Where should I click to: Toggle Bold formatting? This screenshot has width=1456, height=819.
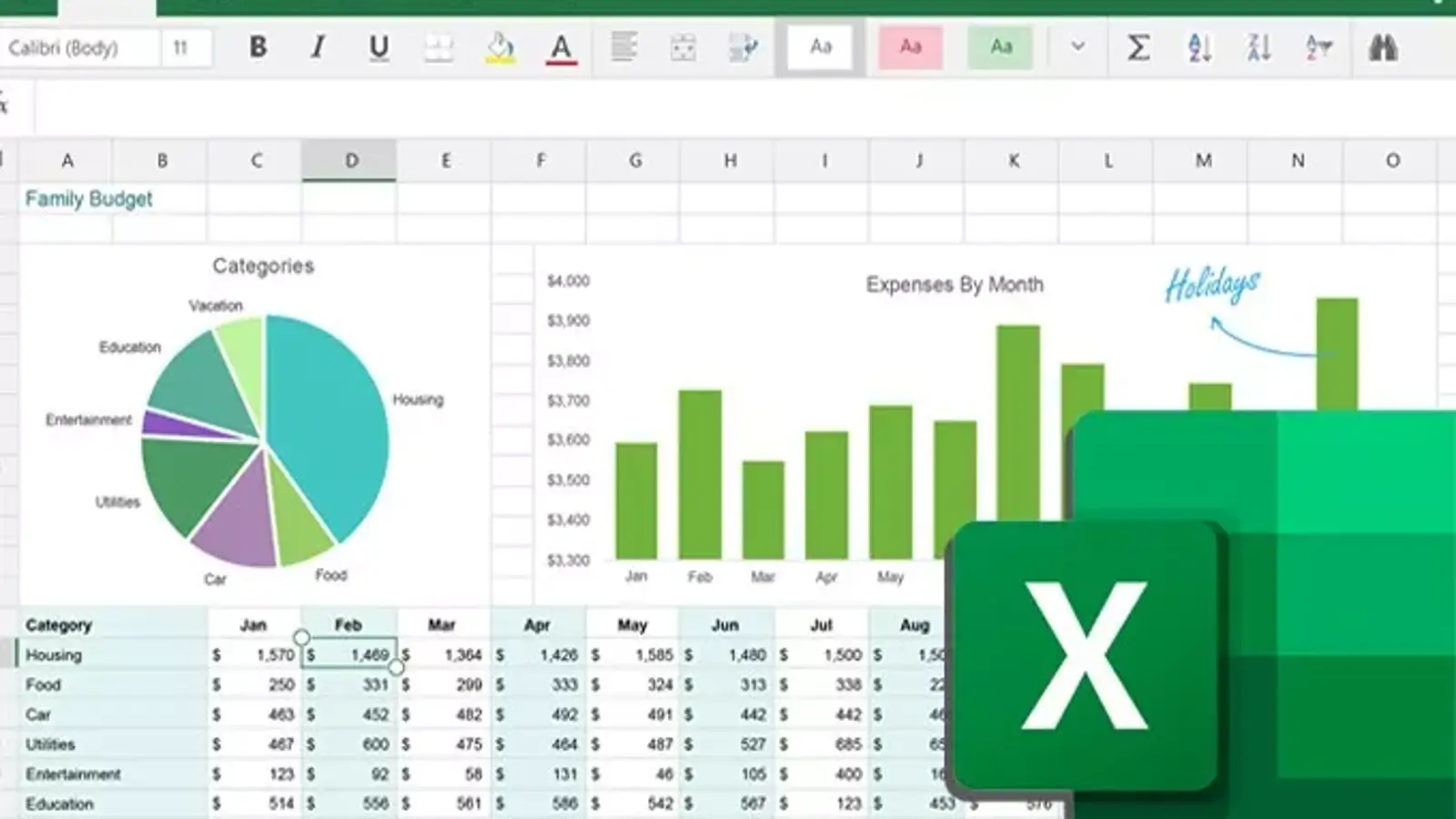(x=258, y=47)
